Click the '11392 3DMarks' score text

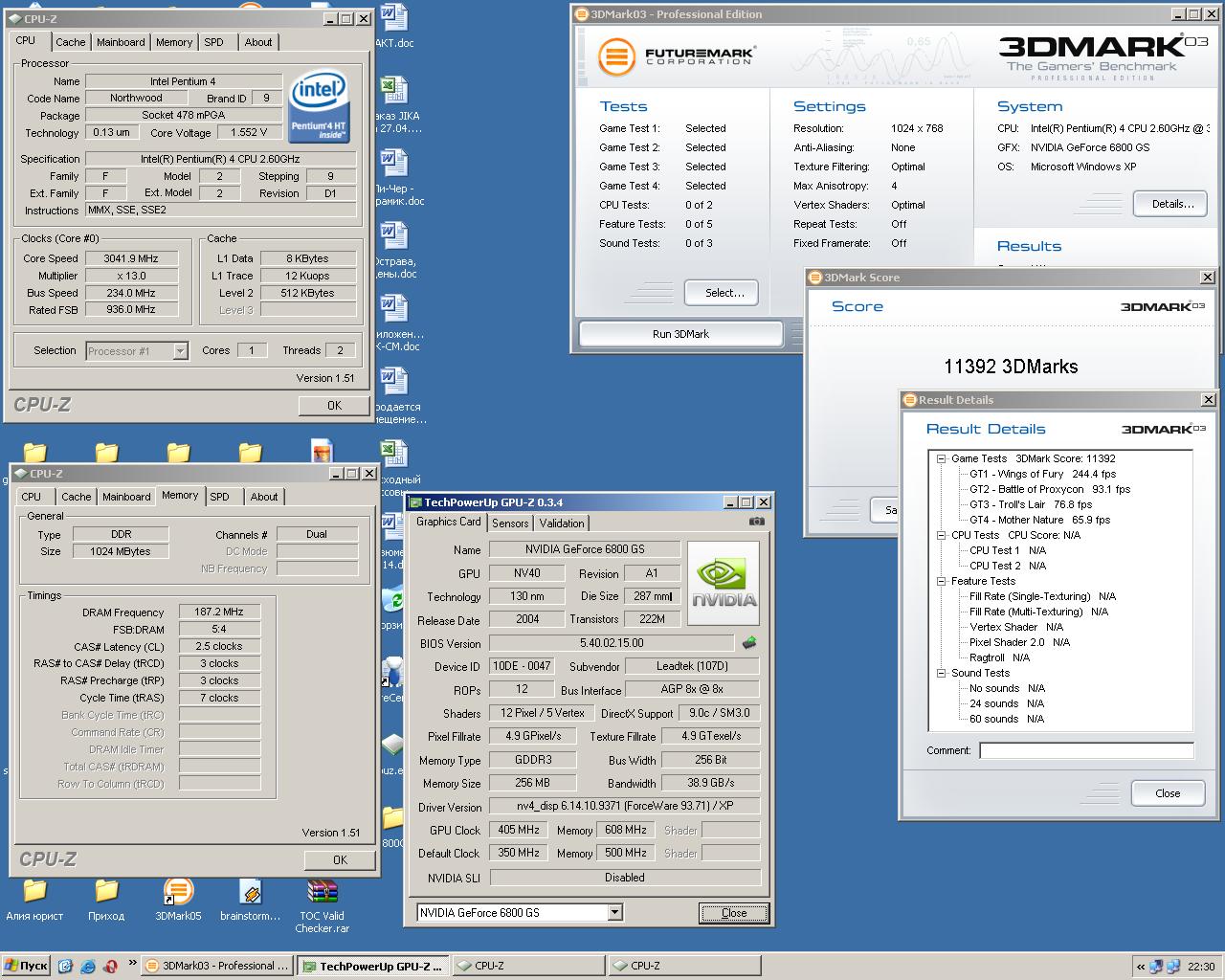click(x=1011, y=367)
